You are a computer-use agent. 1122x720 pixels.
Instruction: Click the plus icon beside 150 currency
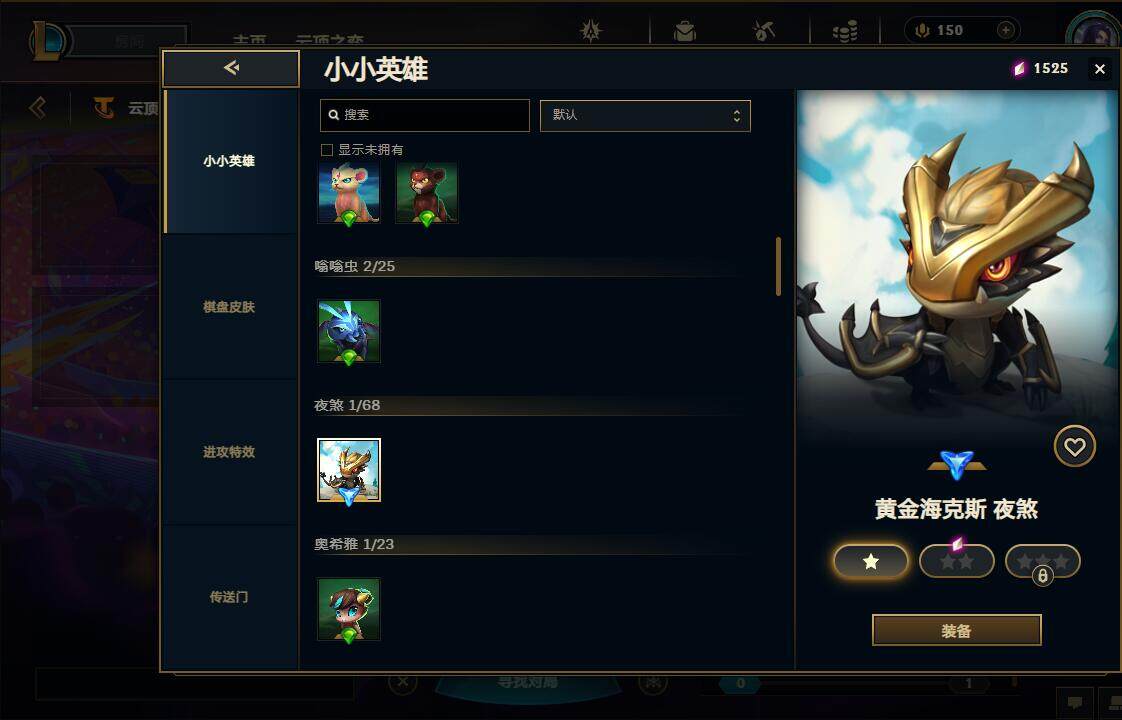point(1005,30)
